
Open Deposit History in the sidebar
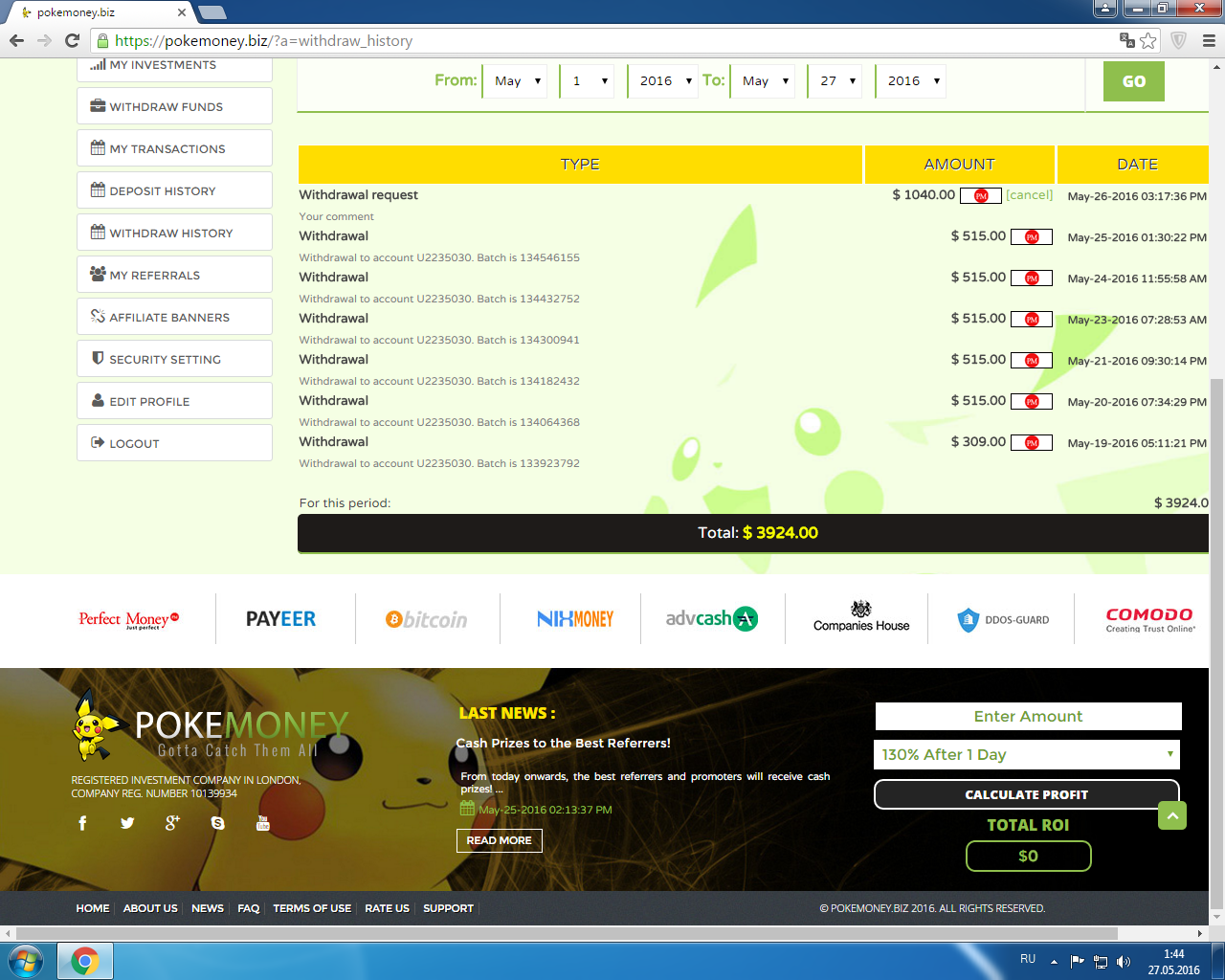tap(174, 190)
